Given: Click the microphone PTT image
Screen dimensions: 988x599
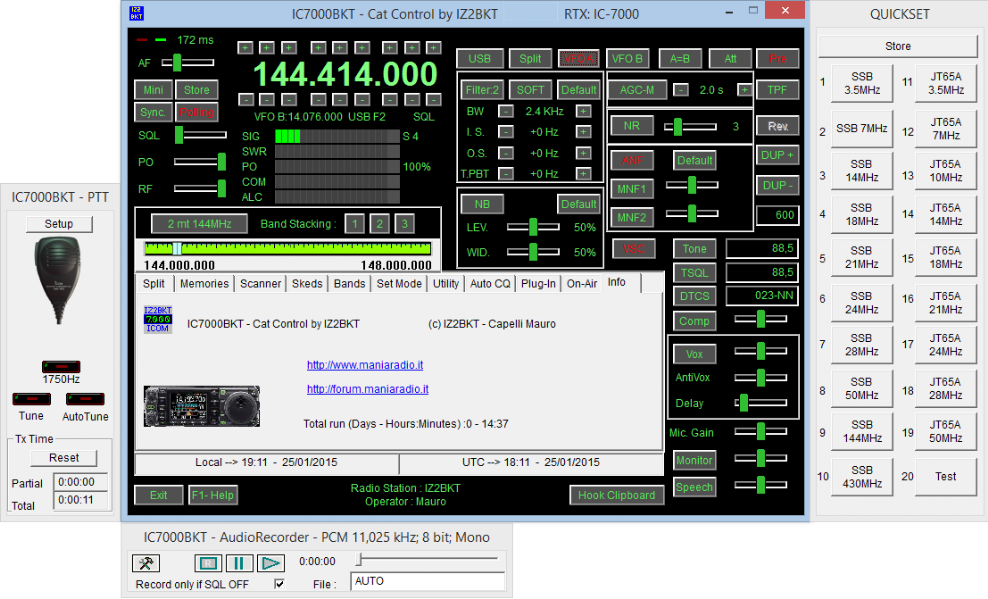Looking at the screenshot, I should [x=58, y=280].
